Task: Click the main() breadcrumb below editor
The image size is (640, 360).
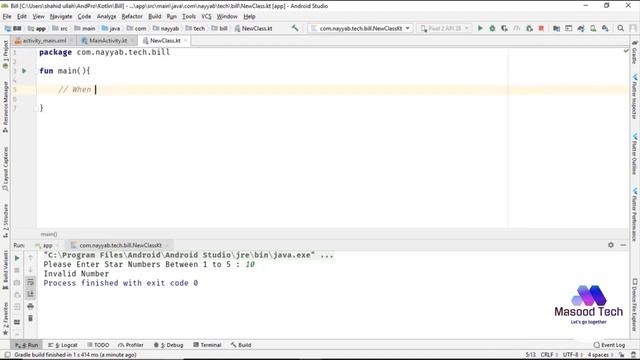Action: click(49, 234)
